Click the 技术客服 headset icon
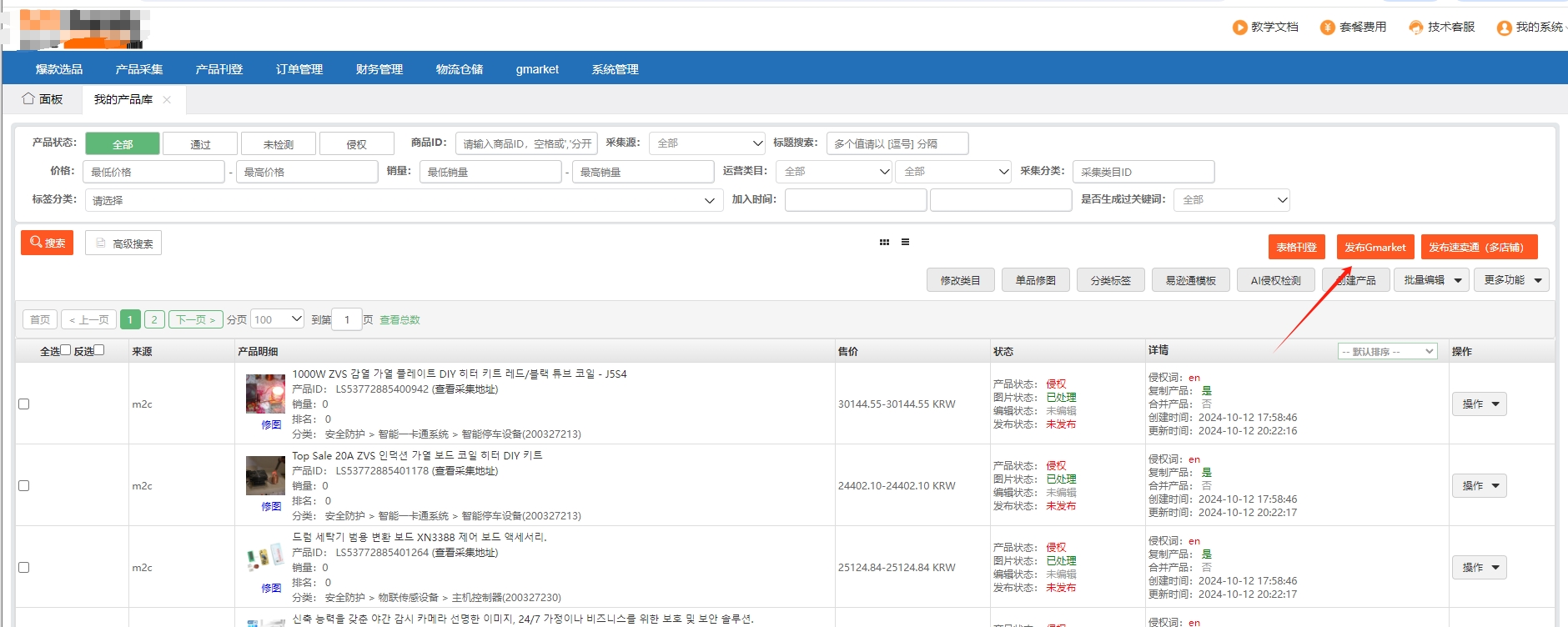The width and height of the screenshot is (1568, 627). [1416, 28]
